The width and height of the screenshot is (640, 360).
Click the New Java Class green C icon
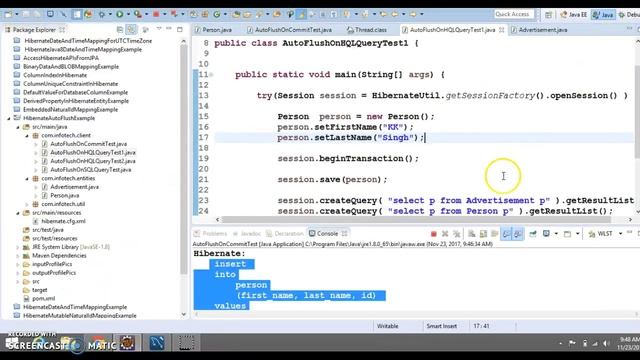pos(217,14)
